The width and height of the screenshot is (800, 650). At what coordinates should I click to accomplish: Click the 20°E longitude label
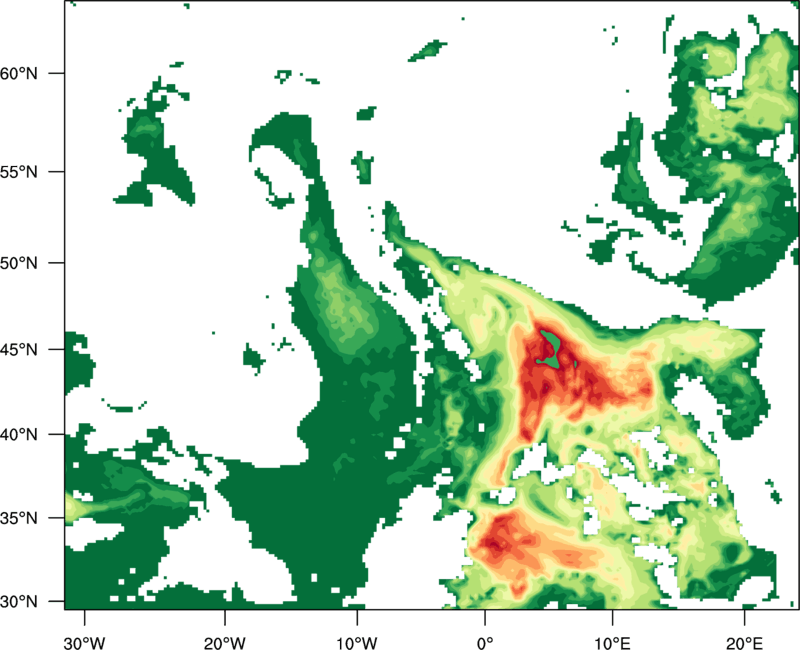[x=744, y=643]
